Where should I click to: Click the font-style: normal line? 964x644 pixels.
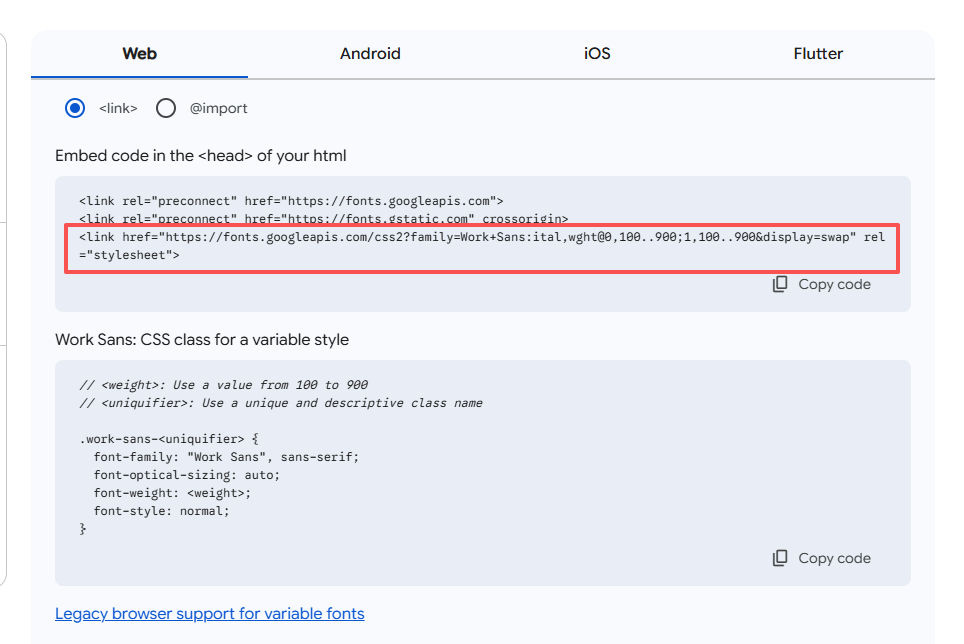tap(161, 511)
